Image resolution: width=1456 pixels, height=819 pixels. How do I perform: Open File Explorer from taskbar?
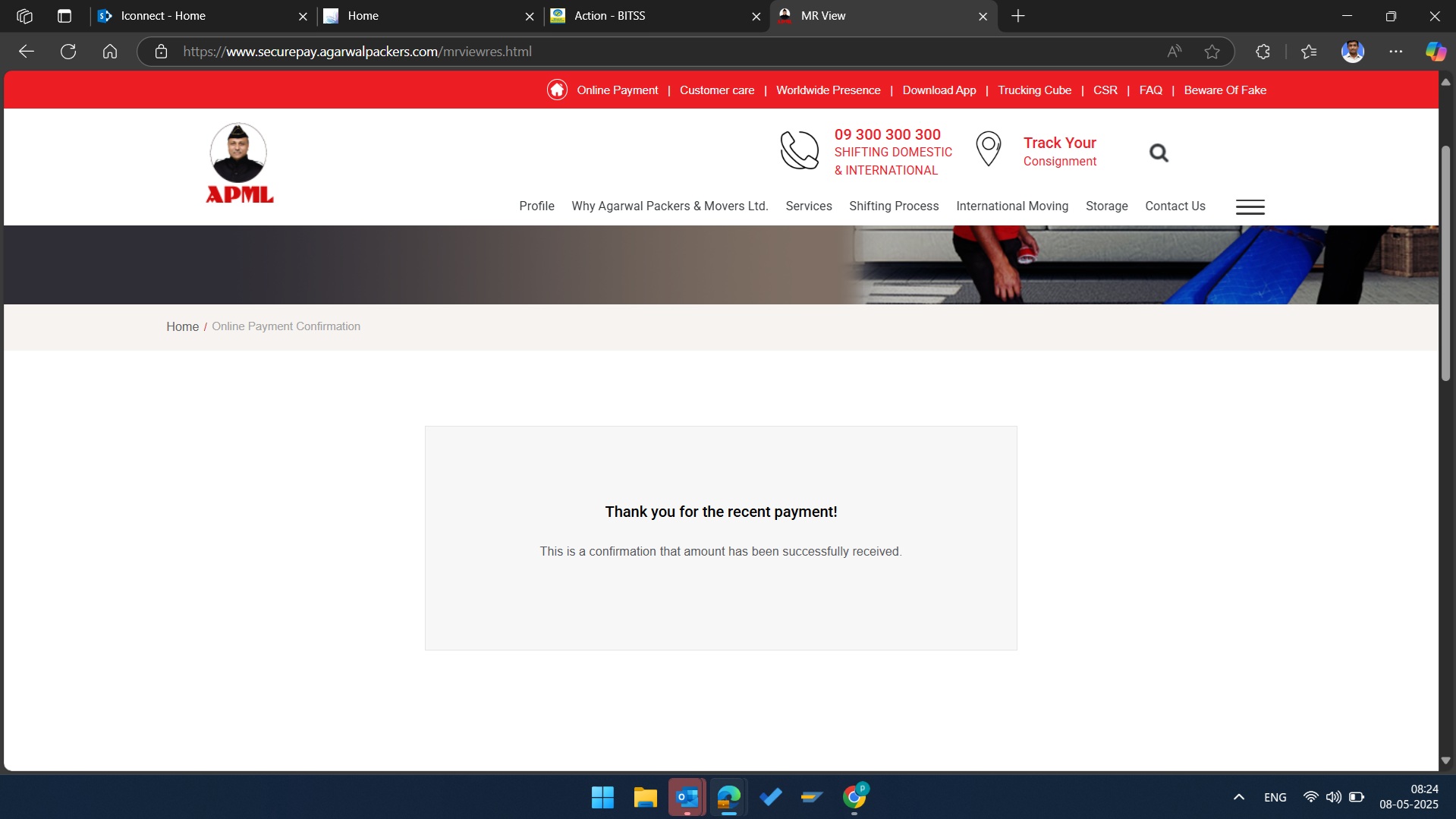[645, 797]
